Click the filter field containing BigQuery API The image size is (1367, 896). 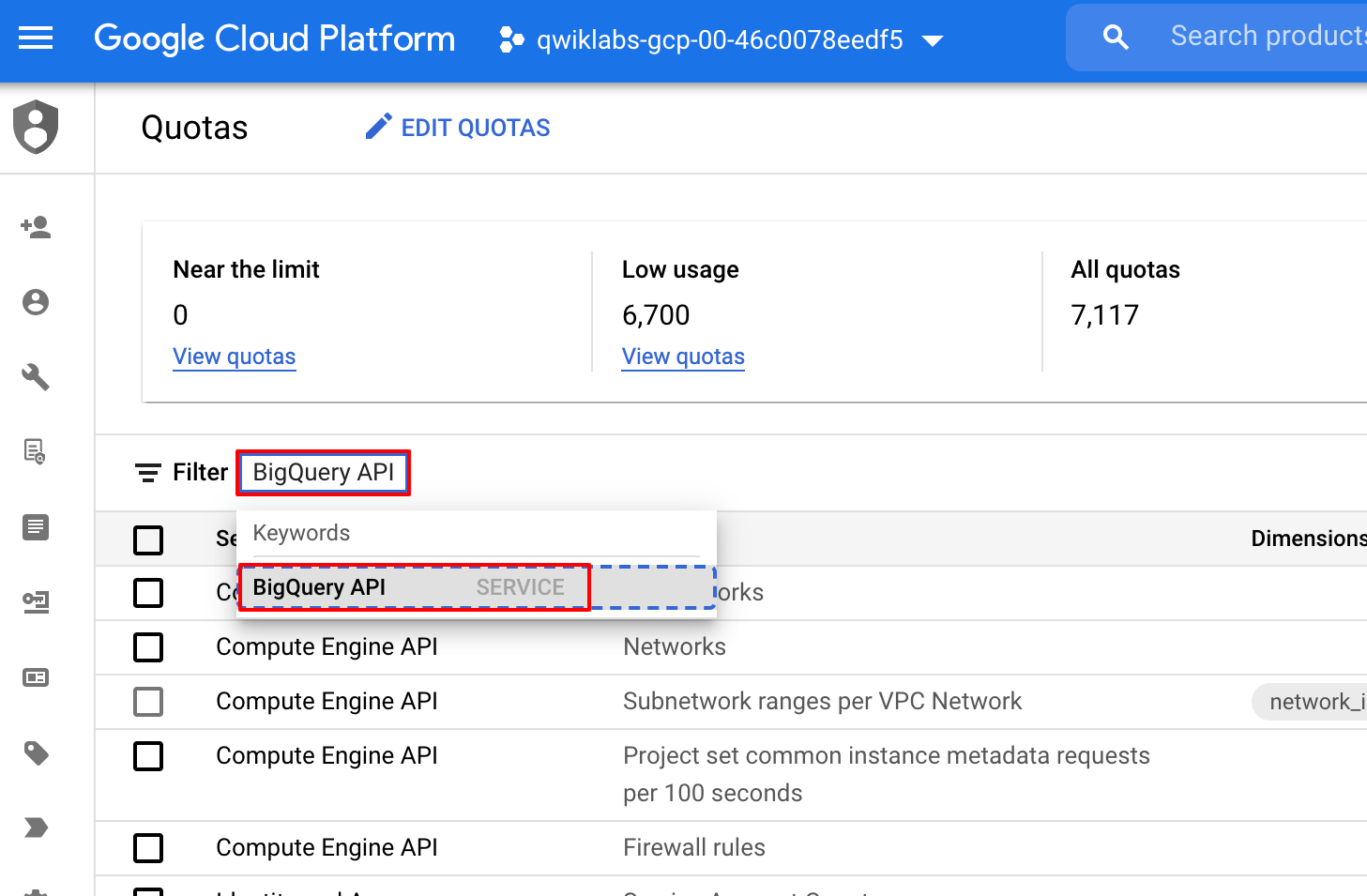pyautogui.click(x=324, y=473)
